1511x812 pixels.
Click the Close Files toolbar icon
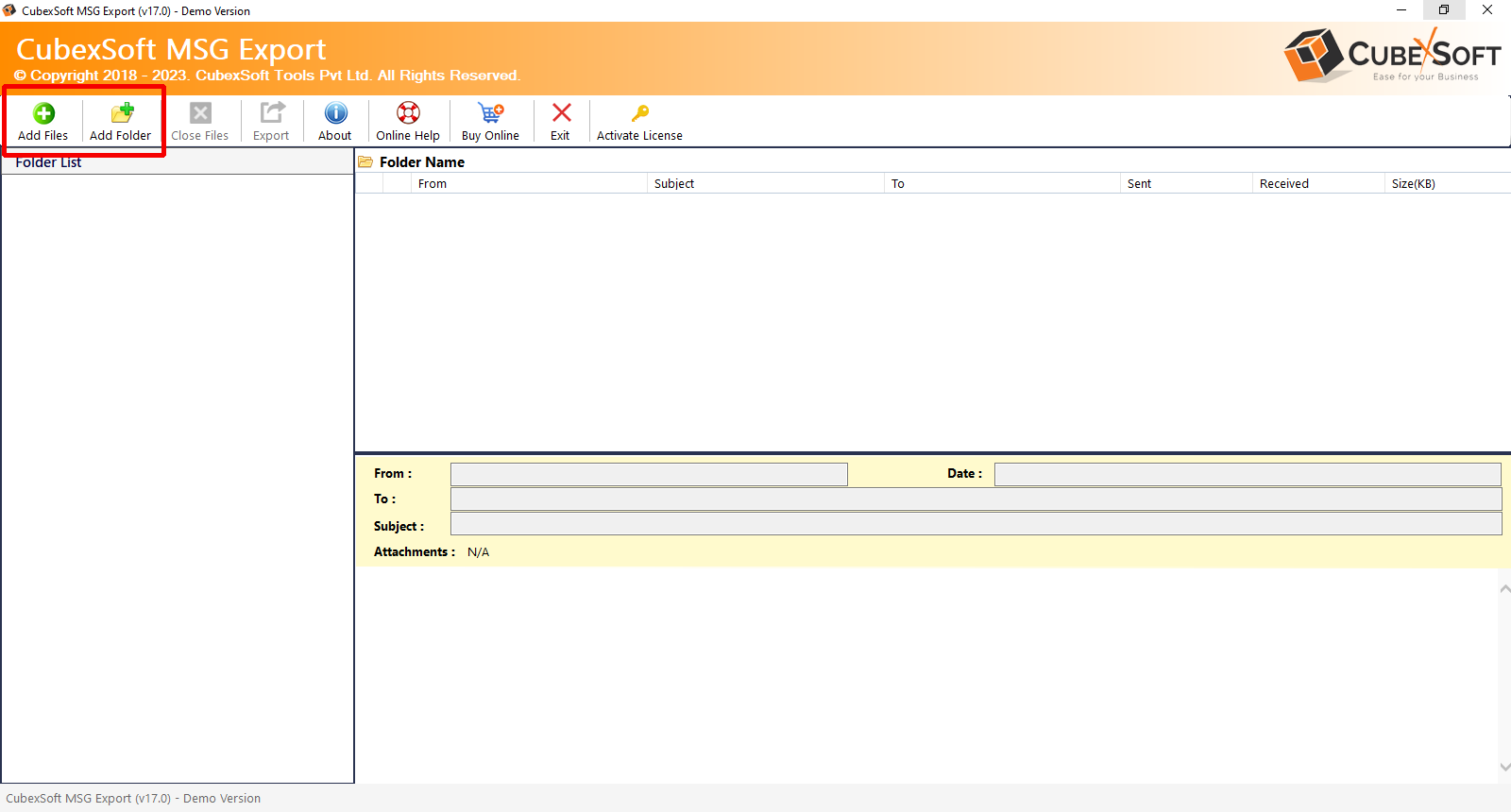click(200, 114)
